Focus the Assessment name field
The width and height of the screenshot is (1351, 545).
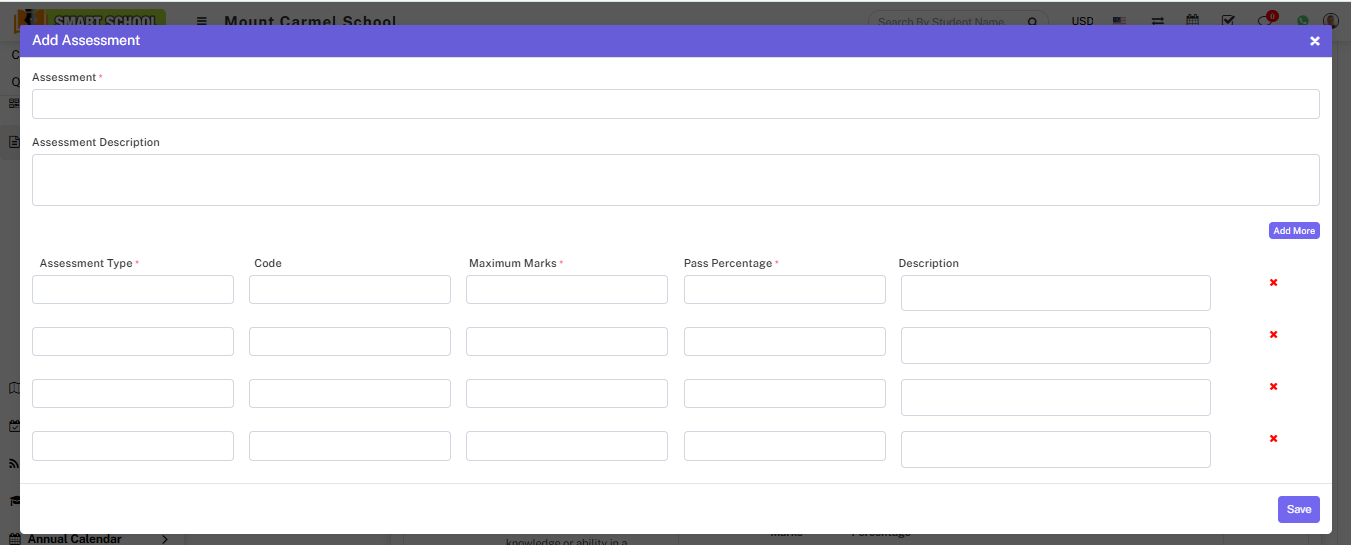click(675, 104)
